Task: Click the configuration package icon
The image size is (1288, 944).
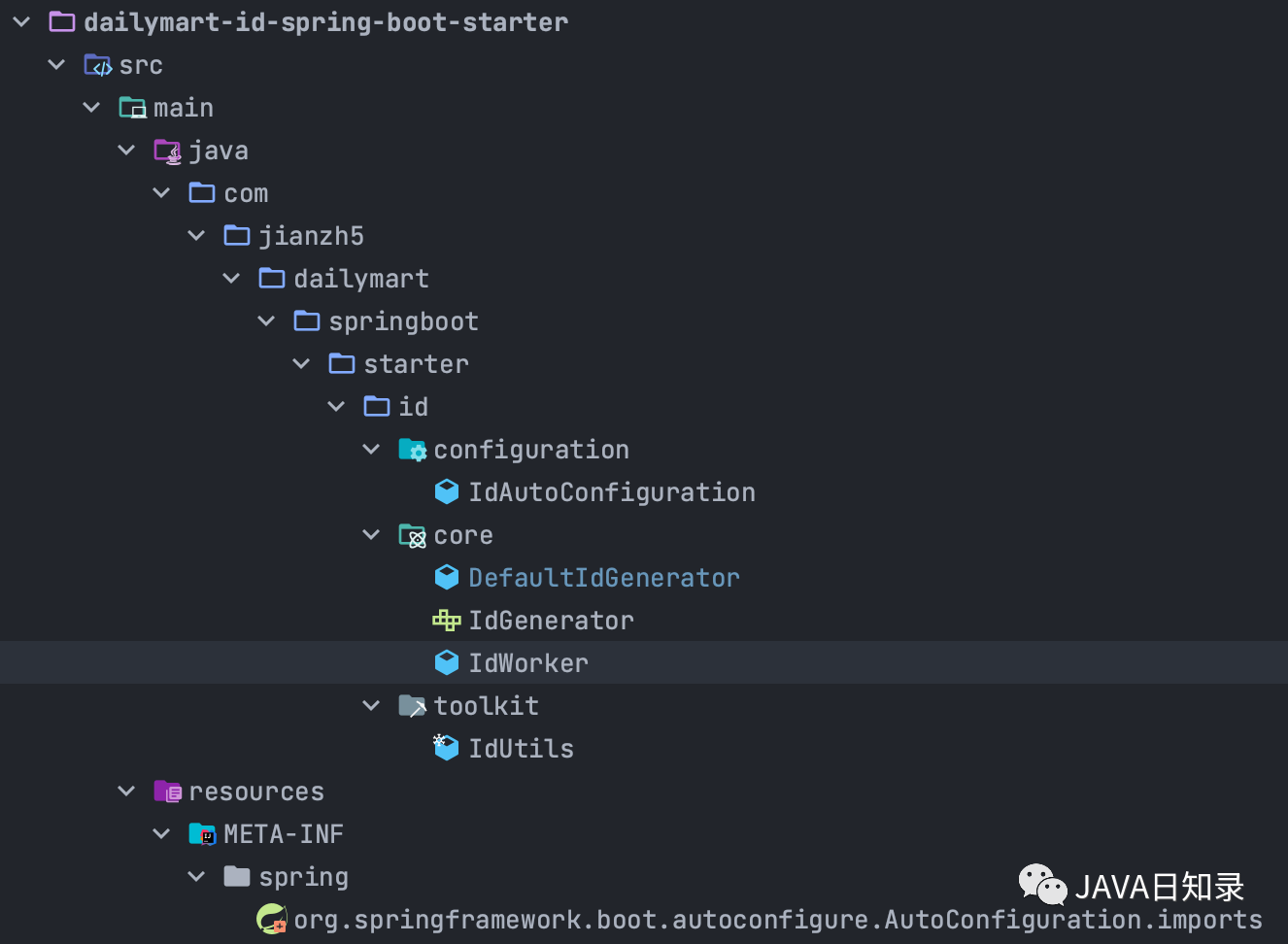Action: point(412,450)
